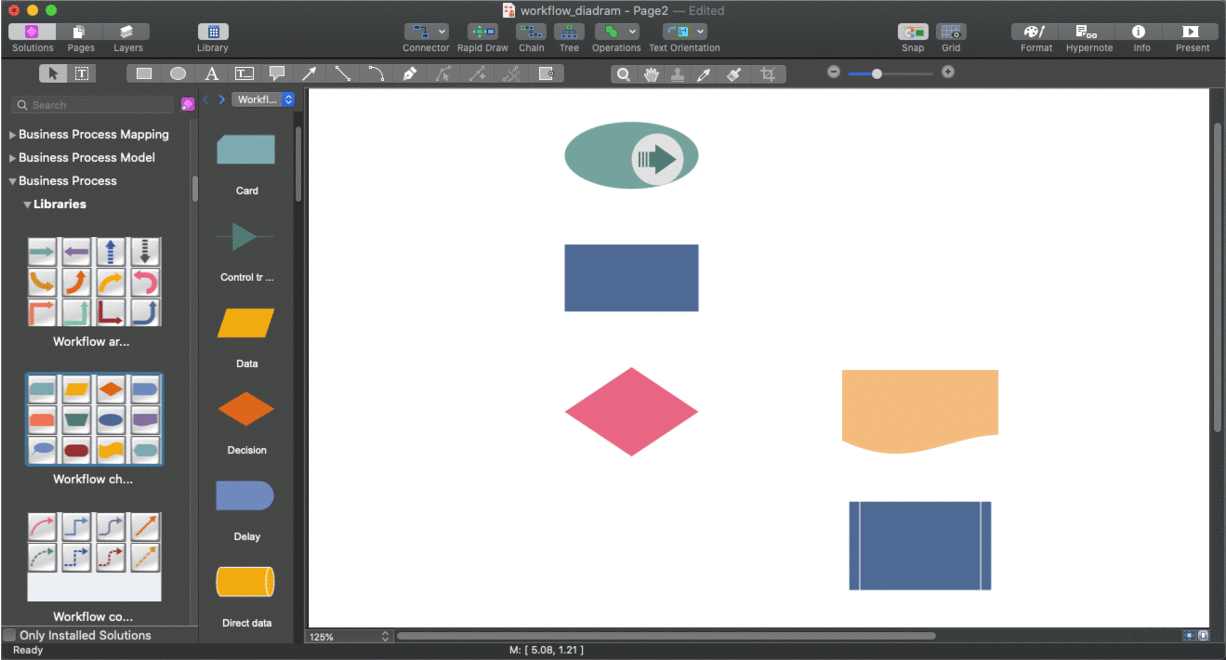The height and width of the screenshot is (660, 1226).
Task: Click the zoom in plus button
Action: click(x=948, y=72)
